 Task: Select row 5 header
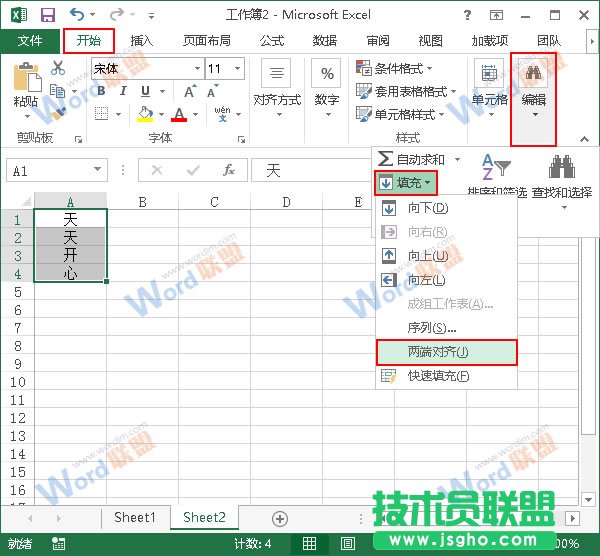click(18, 292)
